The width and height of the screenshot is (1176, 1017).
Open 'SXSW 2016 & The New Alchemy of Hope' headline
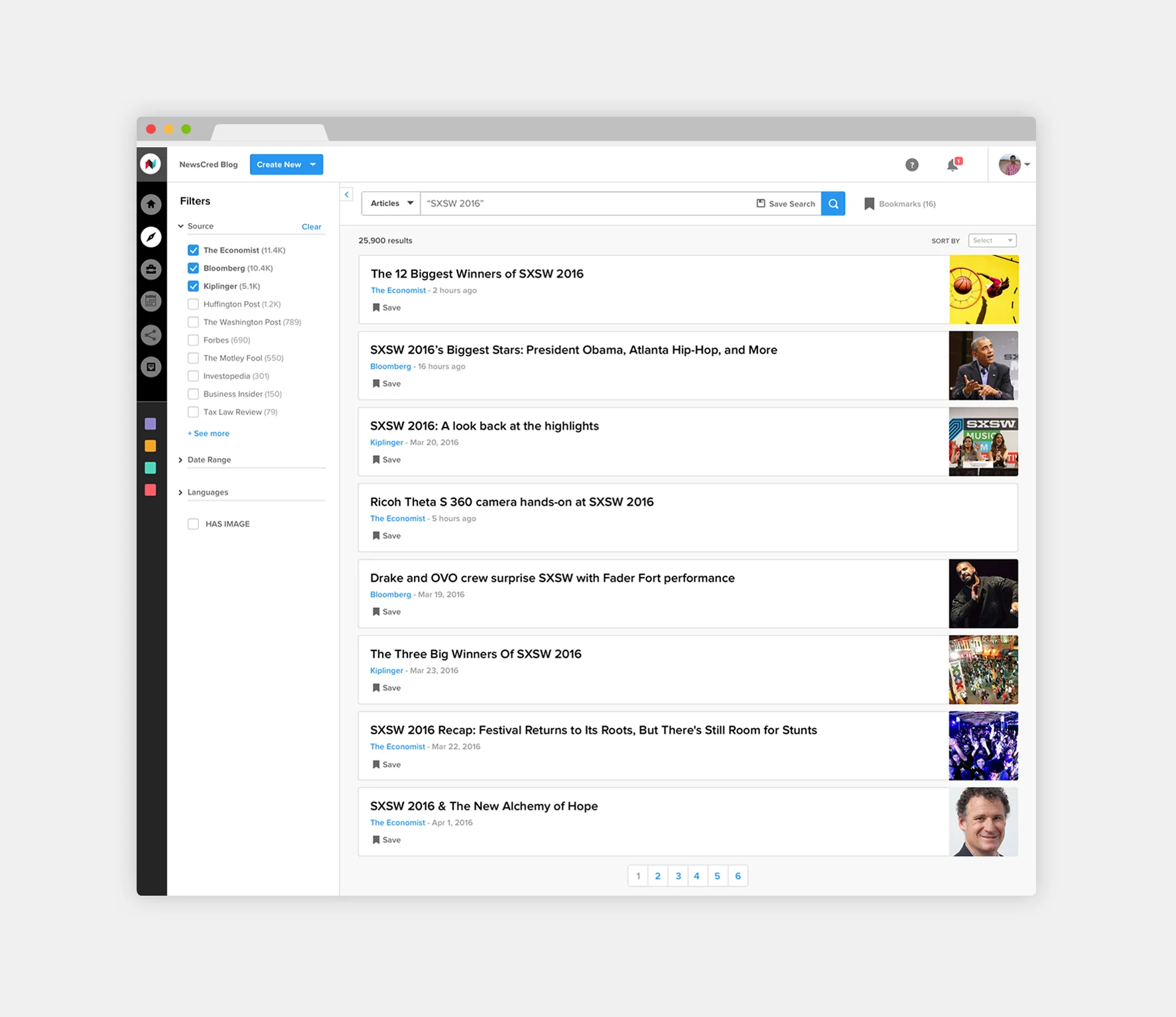(484, 806)
